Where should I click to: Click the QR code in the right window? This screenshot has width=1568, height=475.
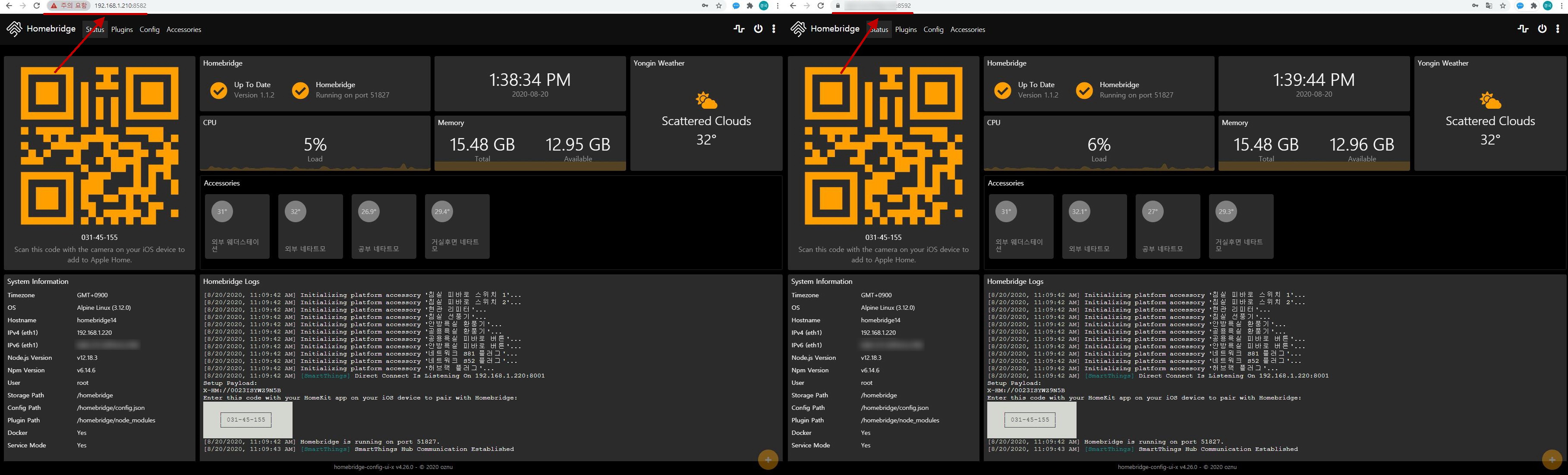[x=883, y=145]
